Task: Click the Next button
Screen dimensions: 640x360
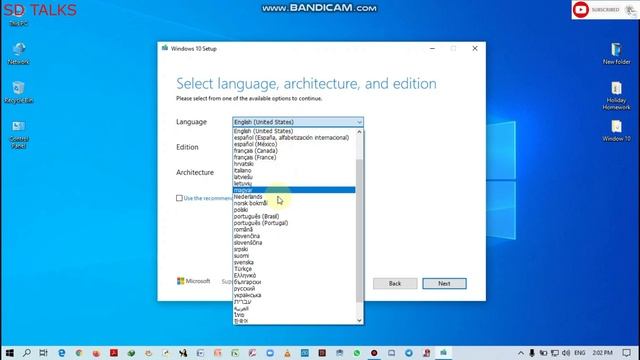Action: 444,284
